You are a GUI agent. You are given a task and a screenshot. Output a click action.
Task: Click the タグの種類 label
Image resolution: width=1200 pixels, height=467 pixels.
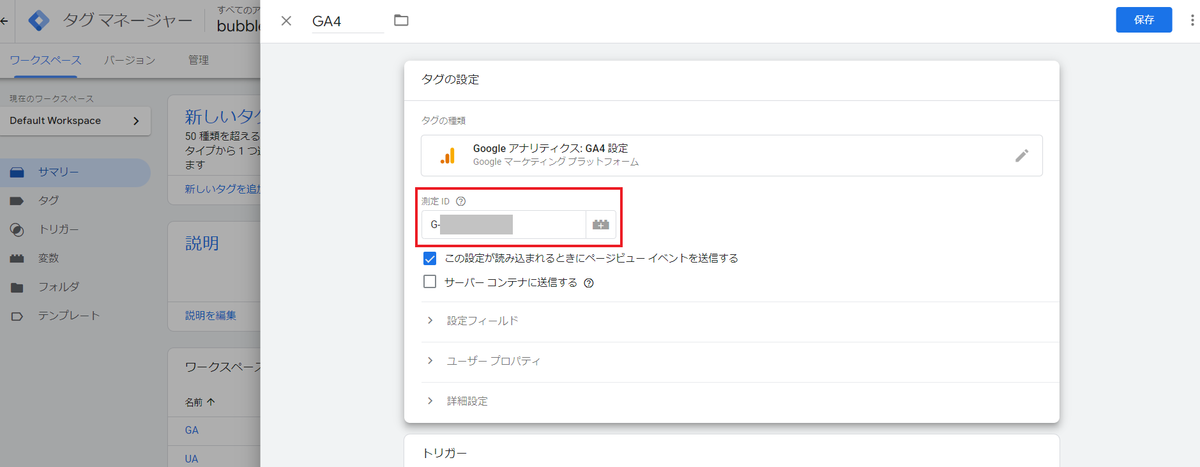(x=444, y=120)
